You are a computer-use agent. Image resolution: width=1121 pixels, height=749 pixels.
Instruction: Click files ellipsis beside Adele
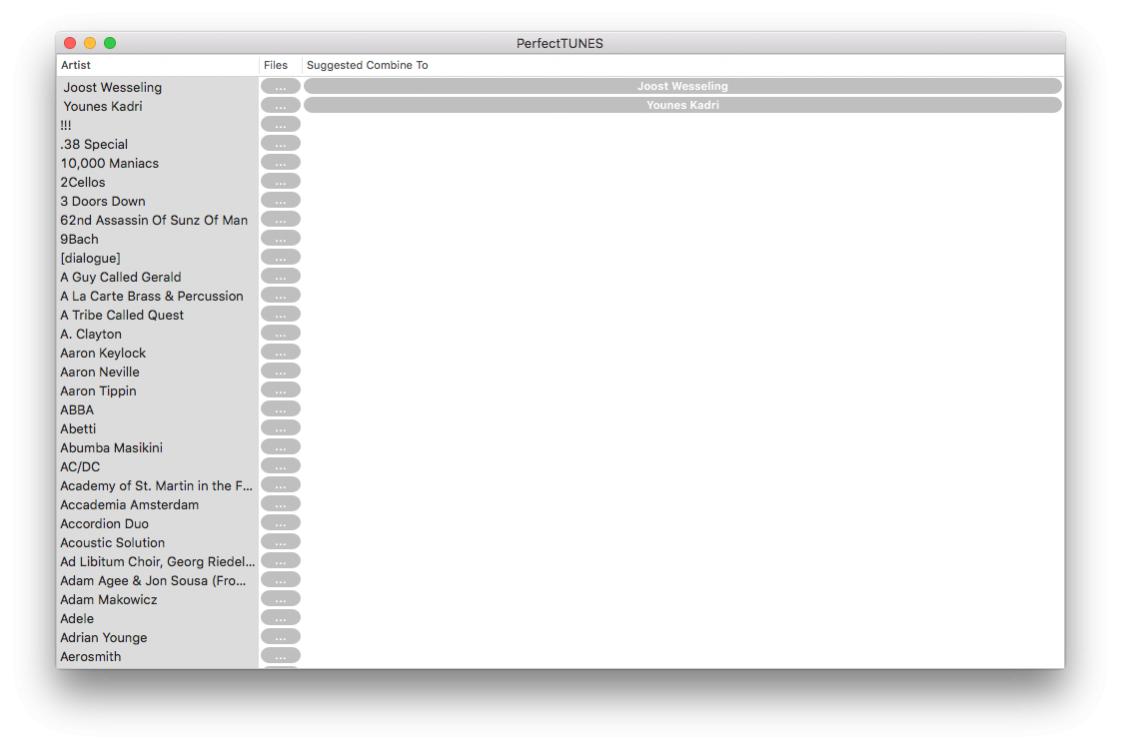(280, 619)
